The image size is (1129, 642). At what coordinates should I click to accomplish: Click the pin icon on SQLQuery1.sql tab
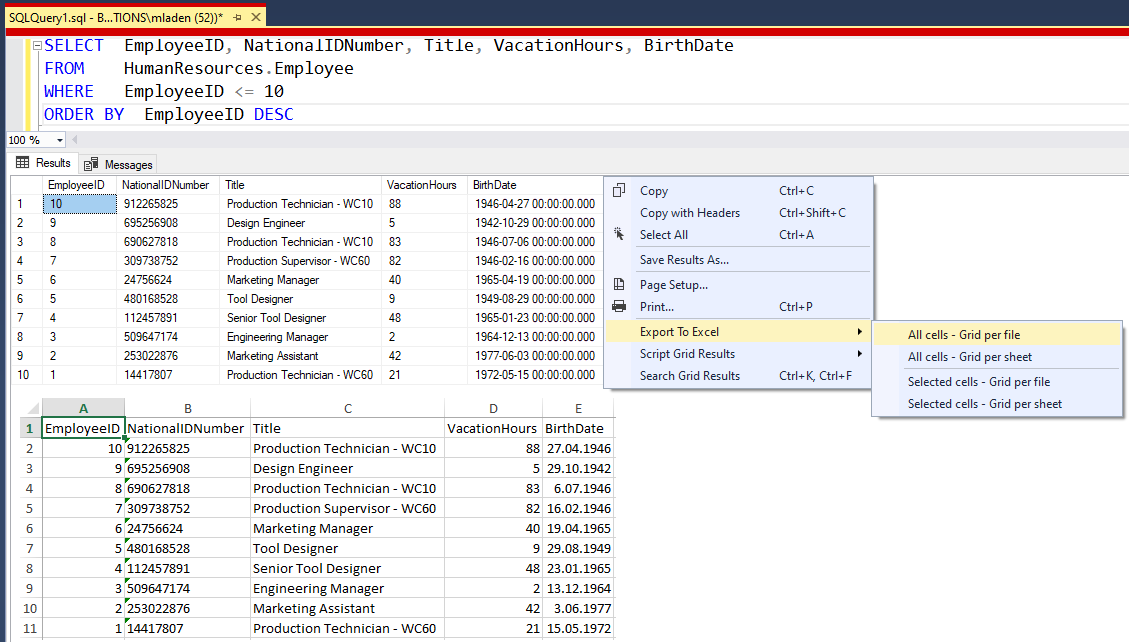pos(238,17)
